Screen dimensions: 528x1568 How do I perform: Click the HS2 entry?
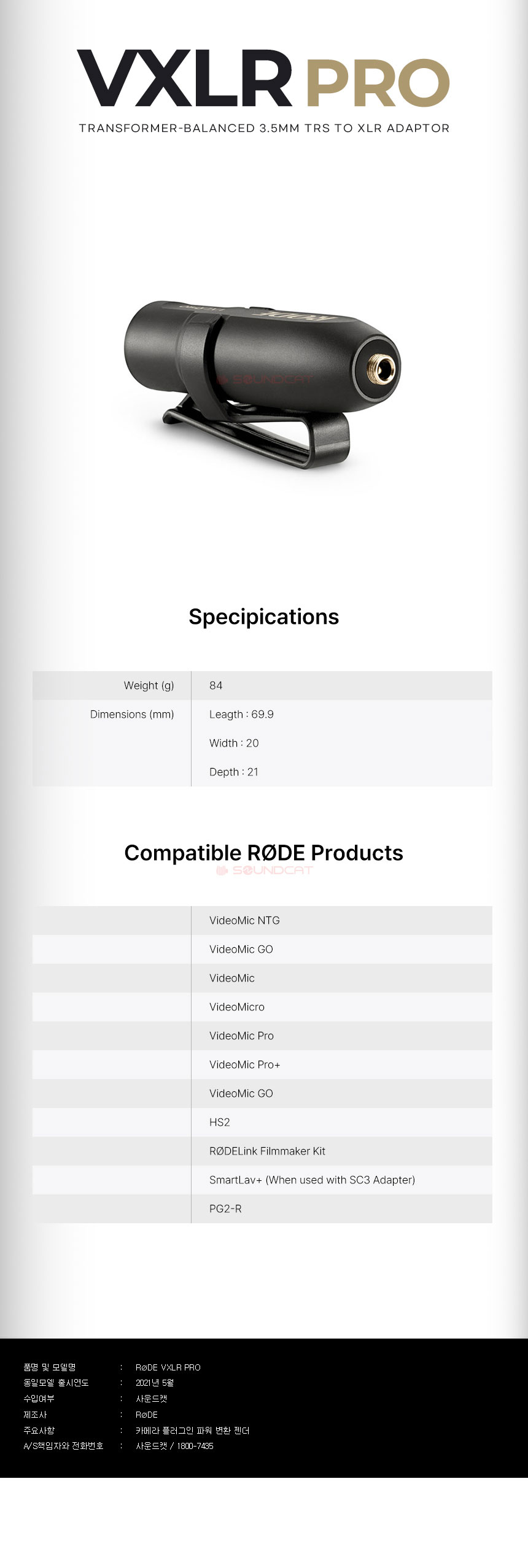point(219,1122)
